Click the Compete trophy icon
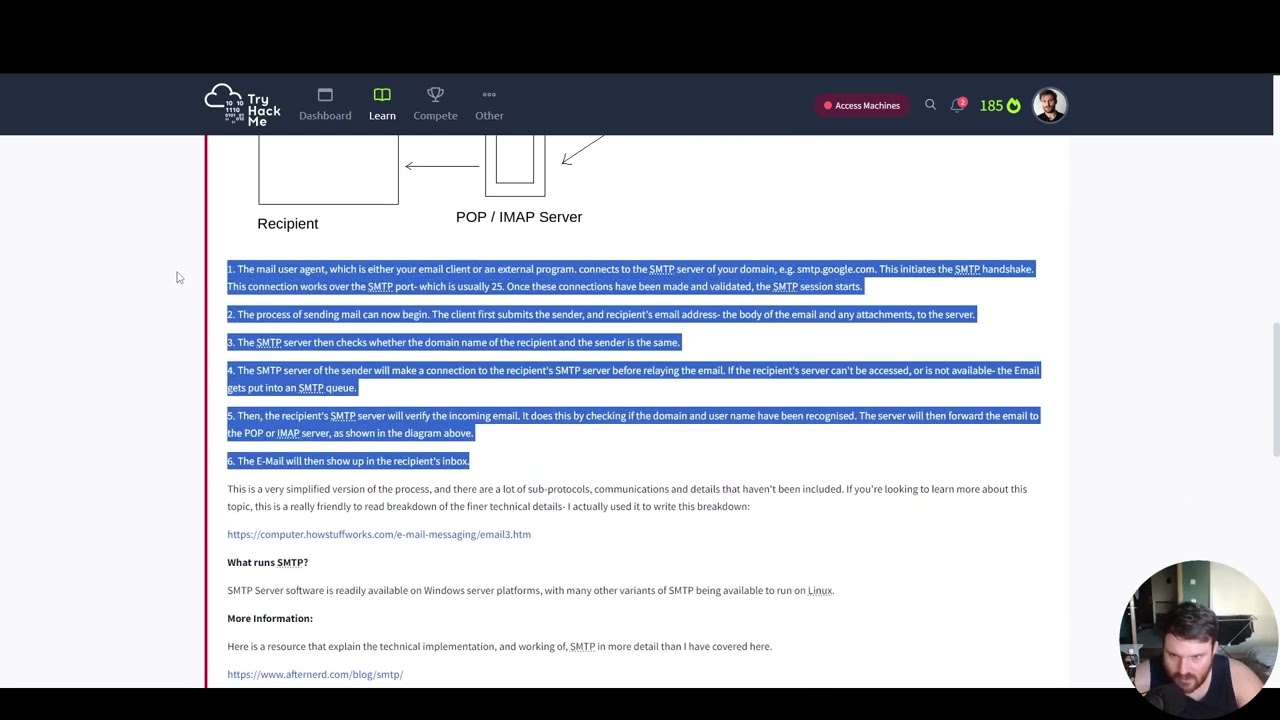 (435, 94)
